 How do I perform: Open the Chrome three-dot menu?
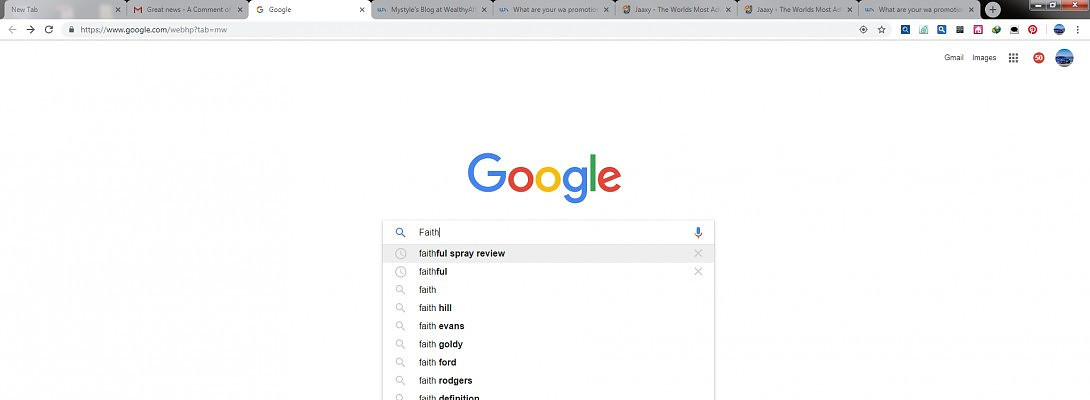[x=1078, y=30]
